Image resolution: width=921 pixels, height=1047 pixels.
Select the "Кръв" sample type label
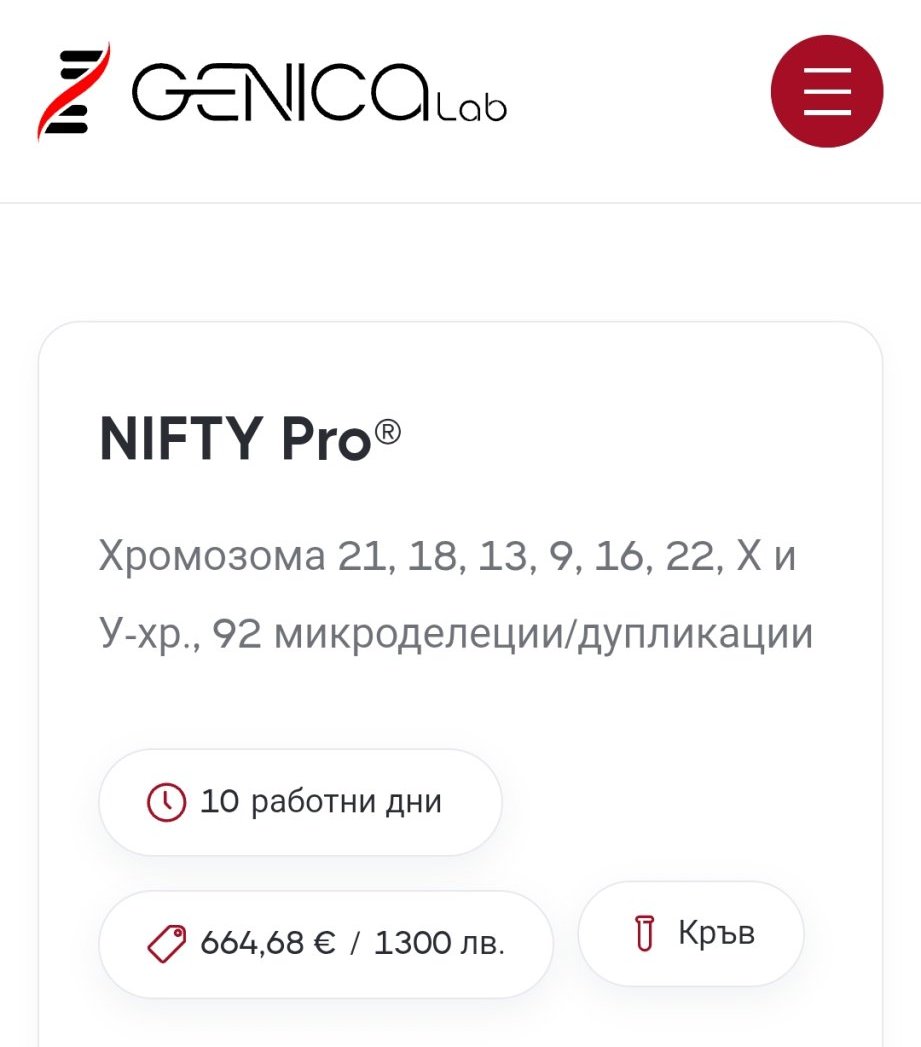point(716,934)
